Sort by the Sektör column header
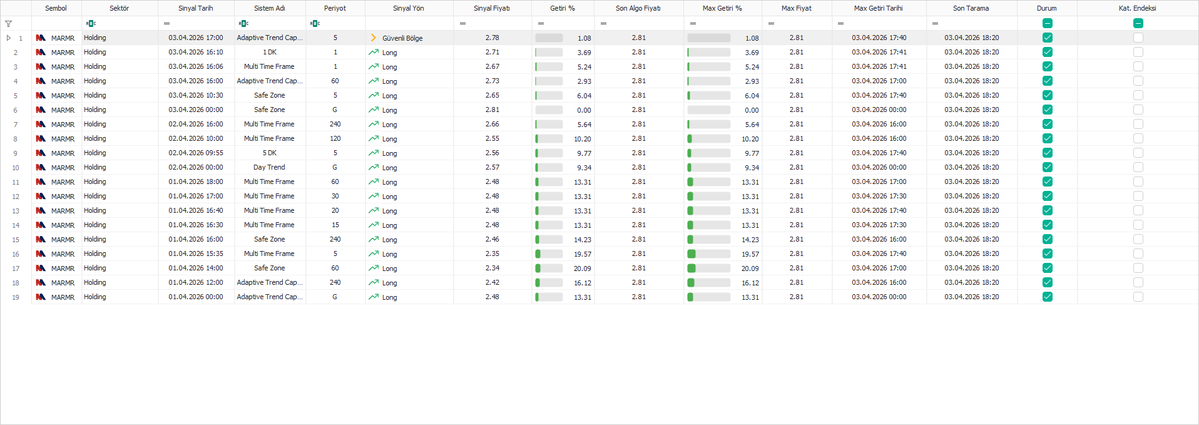 click(x=119, y=8)
